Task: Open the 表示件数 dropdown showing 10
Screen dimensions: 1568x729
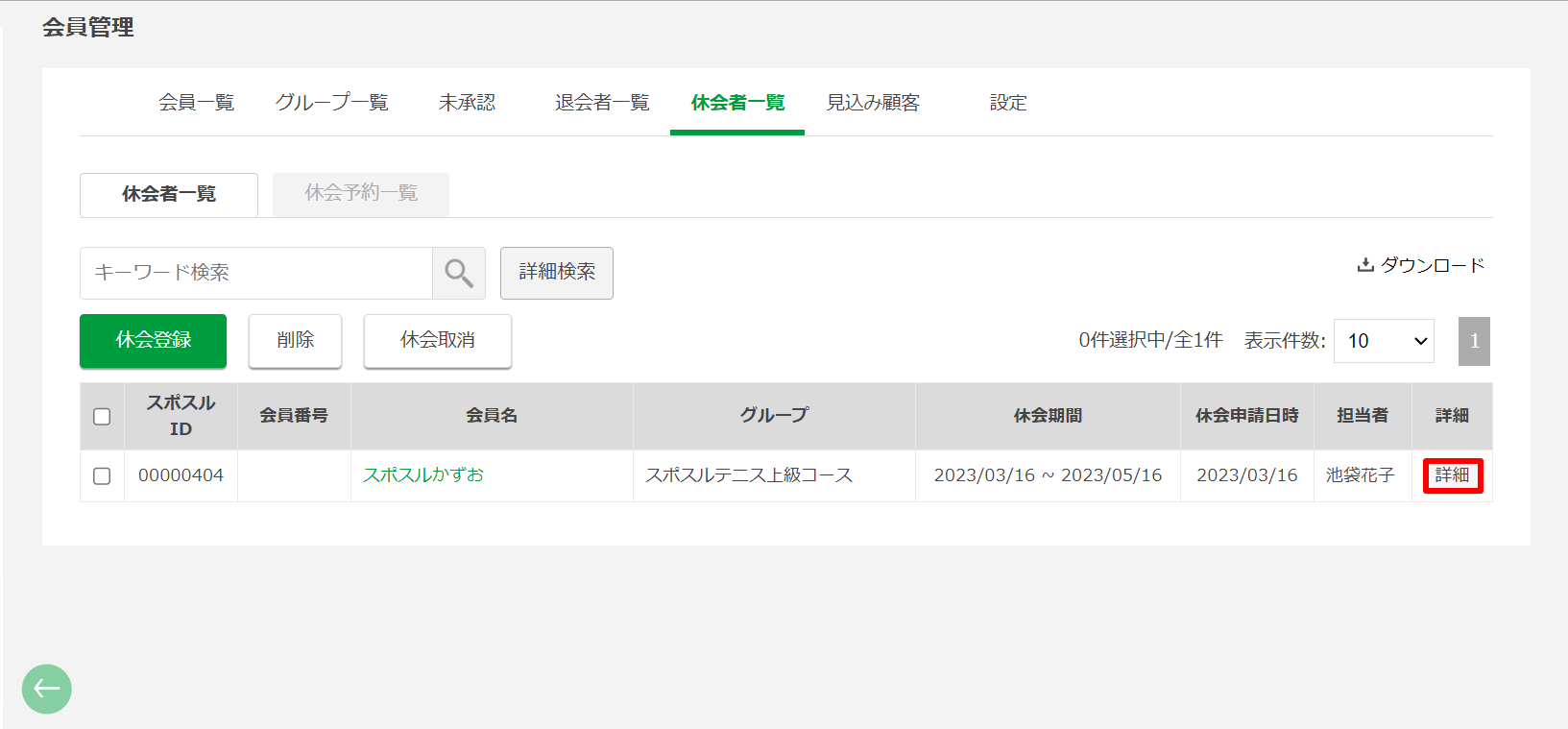Action: click(x=1384, y=341)
